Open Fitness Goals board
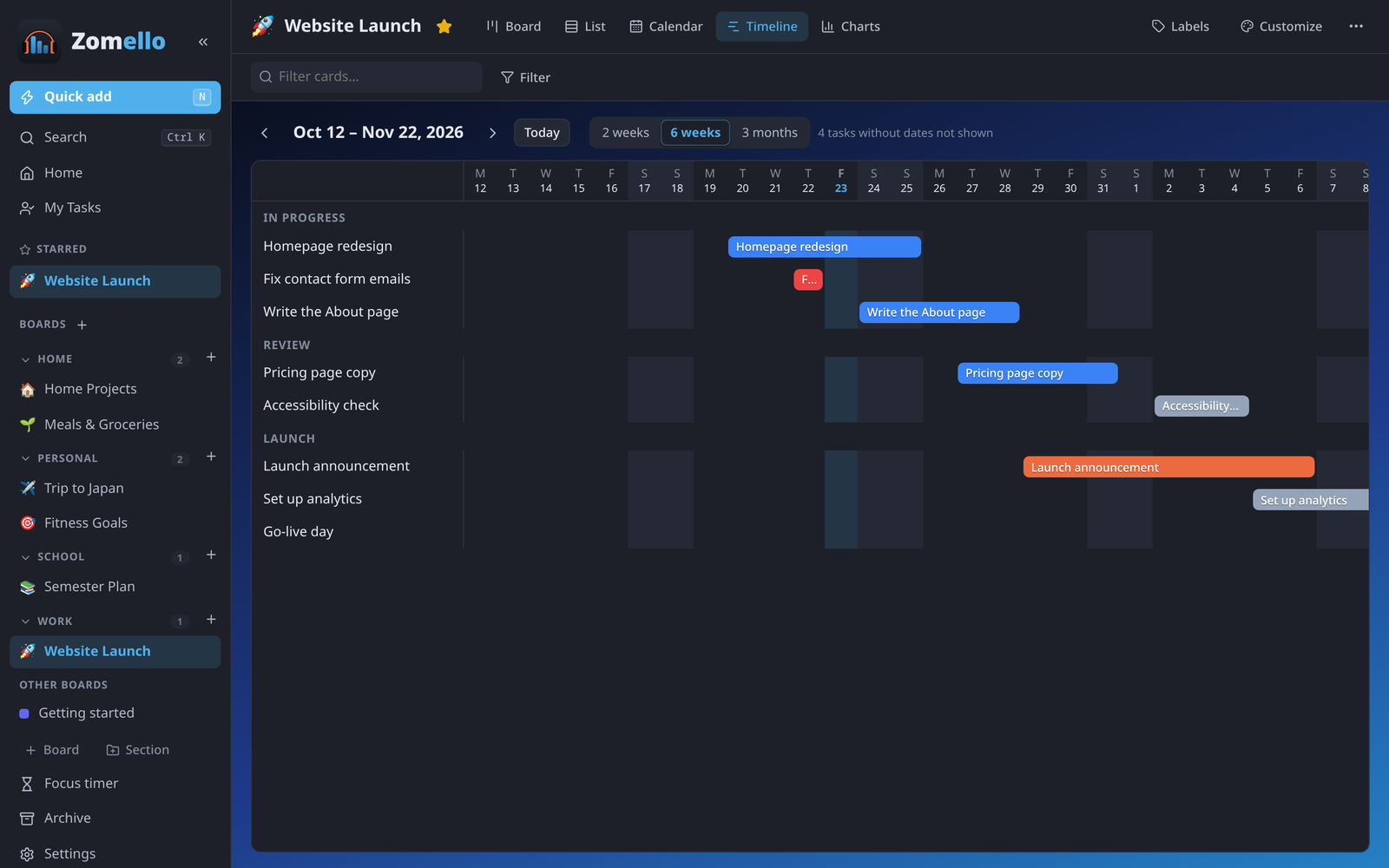Screen dimensions: 1389x868 pos(115,523)
